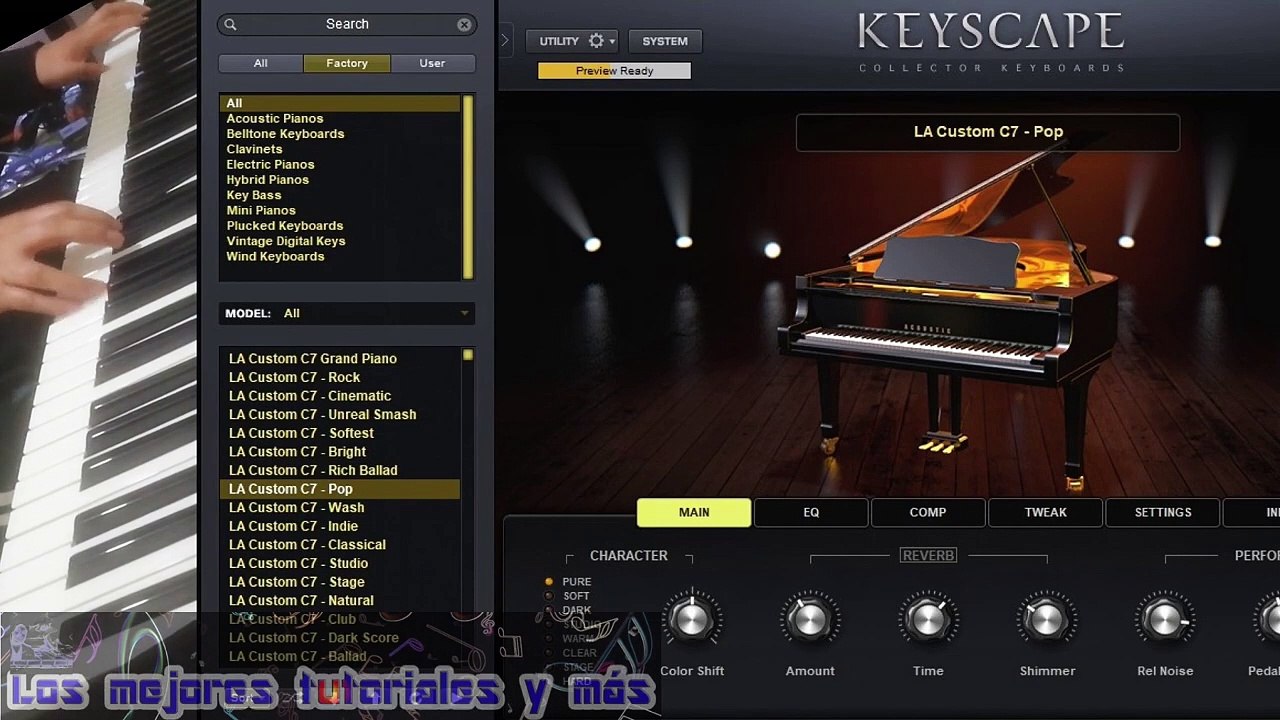The width and height of the screenshot is (1280, 720).
Task: Select the Clavinets category
Action: pyautogui.click(x=340, y=149)
